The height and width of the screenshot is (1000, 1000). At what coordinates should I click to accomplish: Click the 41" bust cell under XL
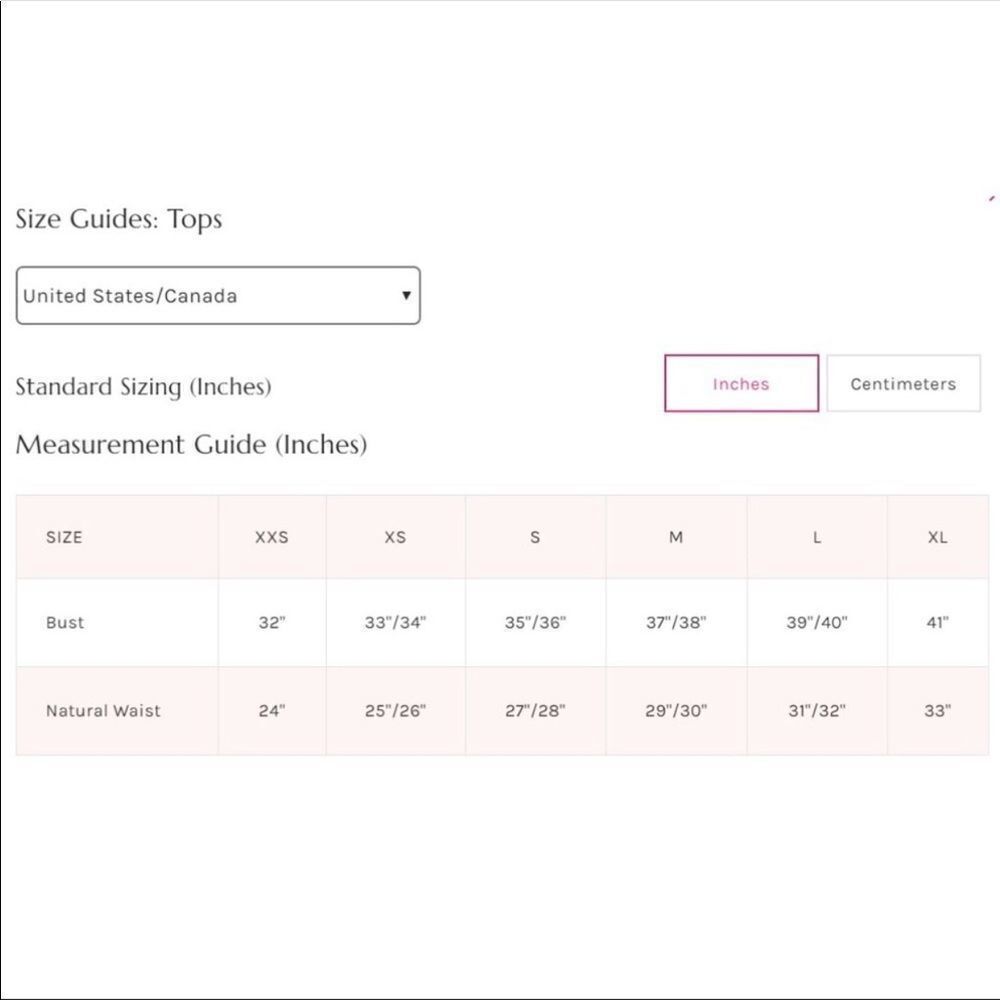[938, 622]
